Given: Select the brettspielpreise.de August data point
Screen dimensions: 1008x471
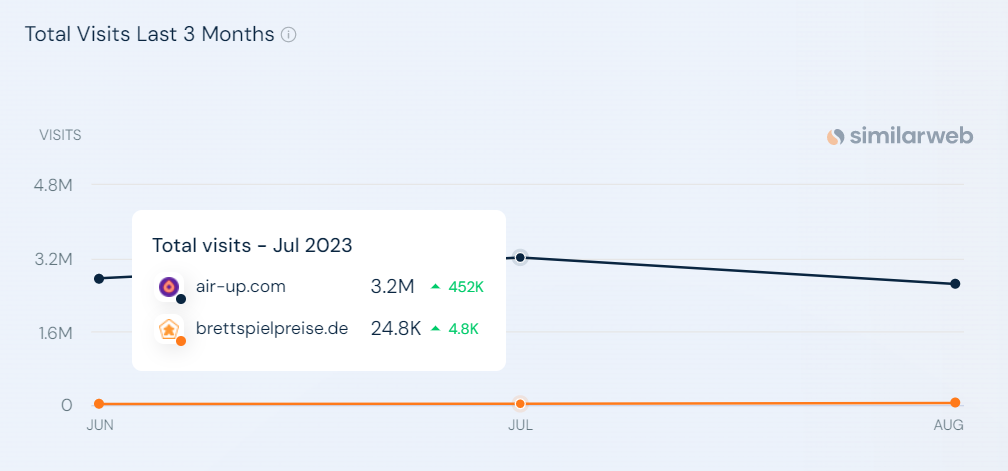Looking at the screenshot, I should pyautogui.click(x=955, y=403).
